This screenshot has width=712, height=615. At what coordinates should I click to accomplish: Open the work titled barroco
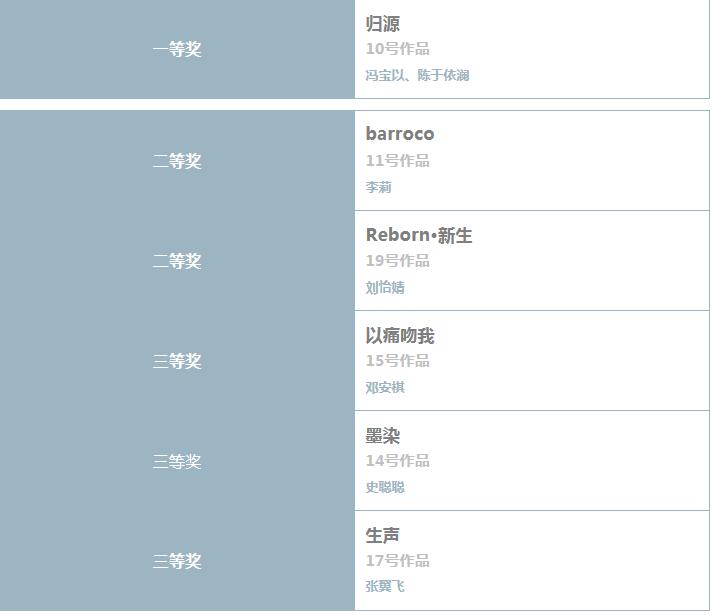coord(400,134)
